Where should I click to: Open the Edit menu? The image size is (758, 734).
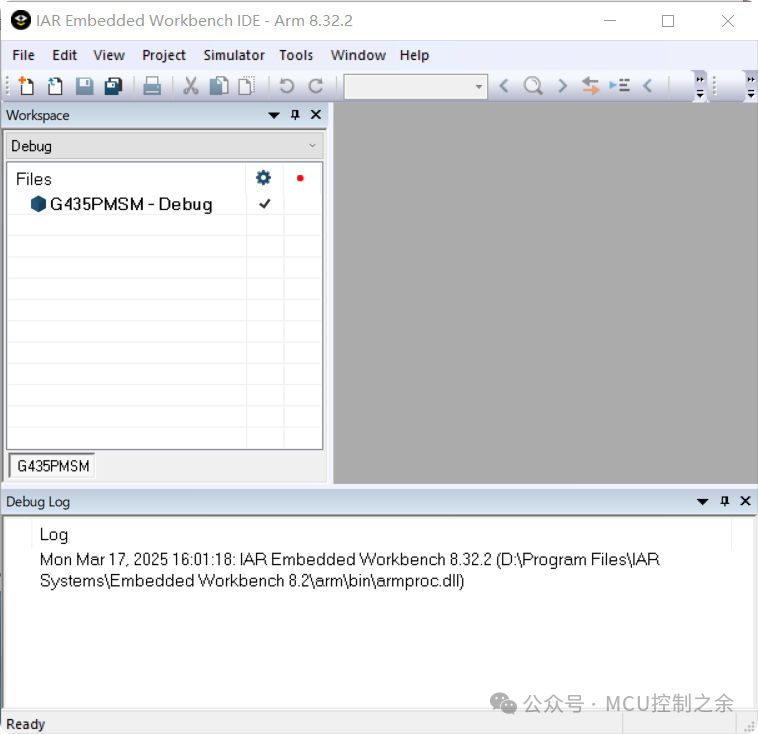(x=64, y=55)
